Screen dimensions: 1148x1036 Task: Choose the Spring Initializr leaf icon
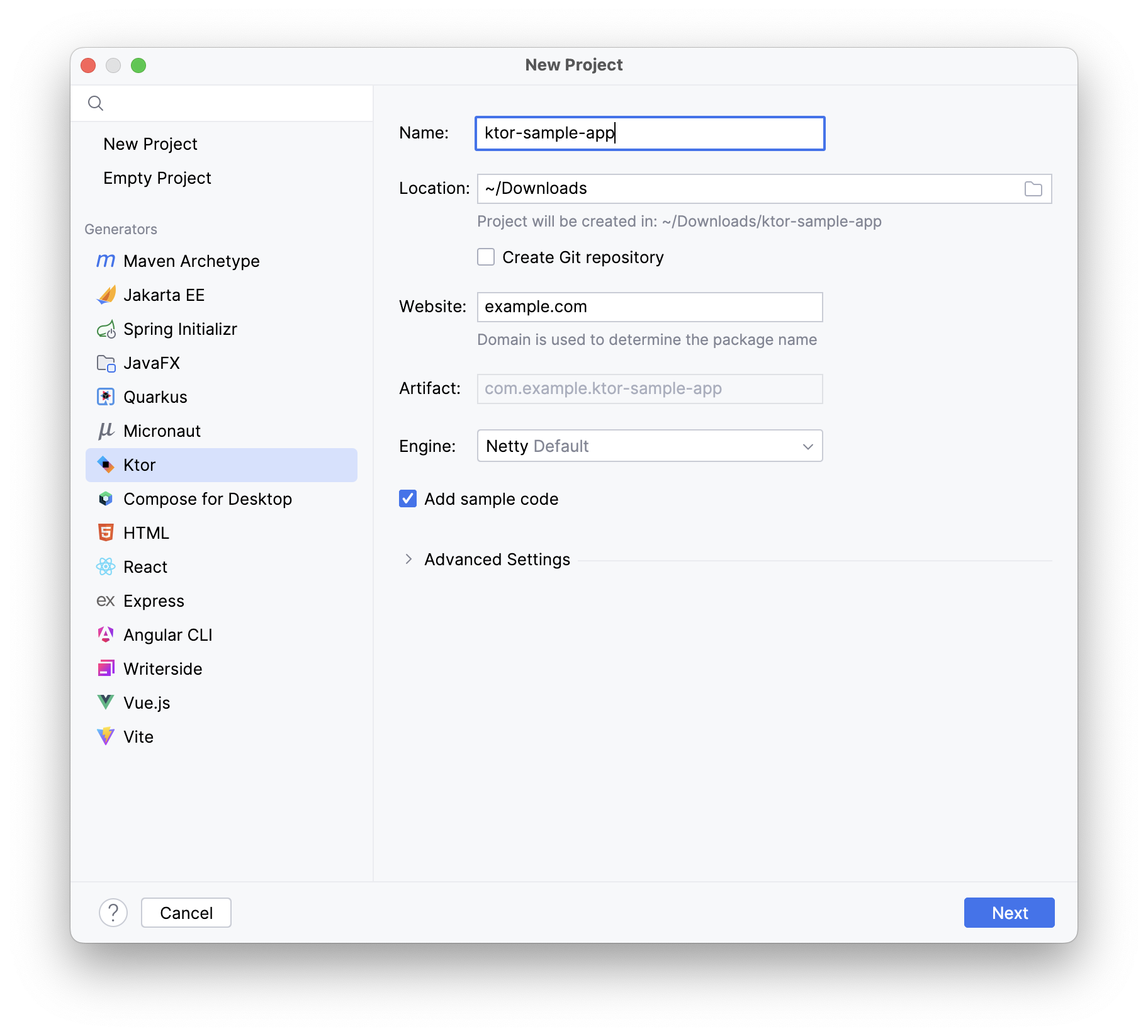click(x=106, y=329)
